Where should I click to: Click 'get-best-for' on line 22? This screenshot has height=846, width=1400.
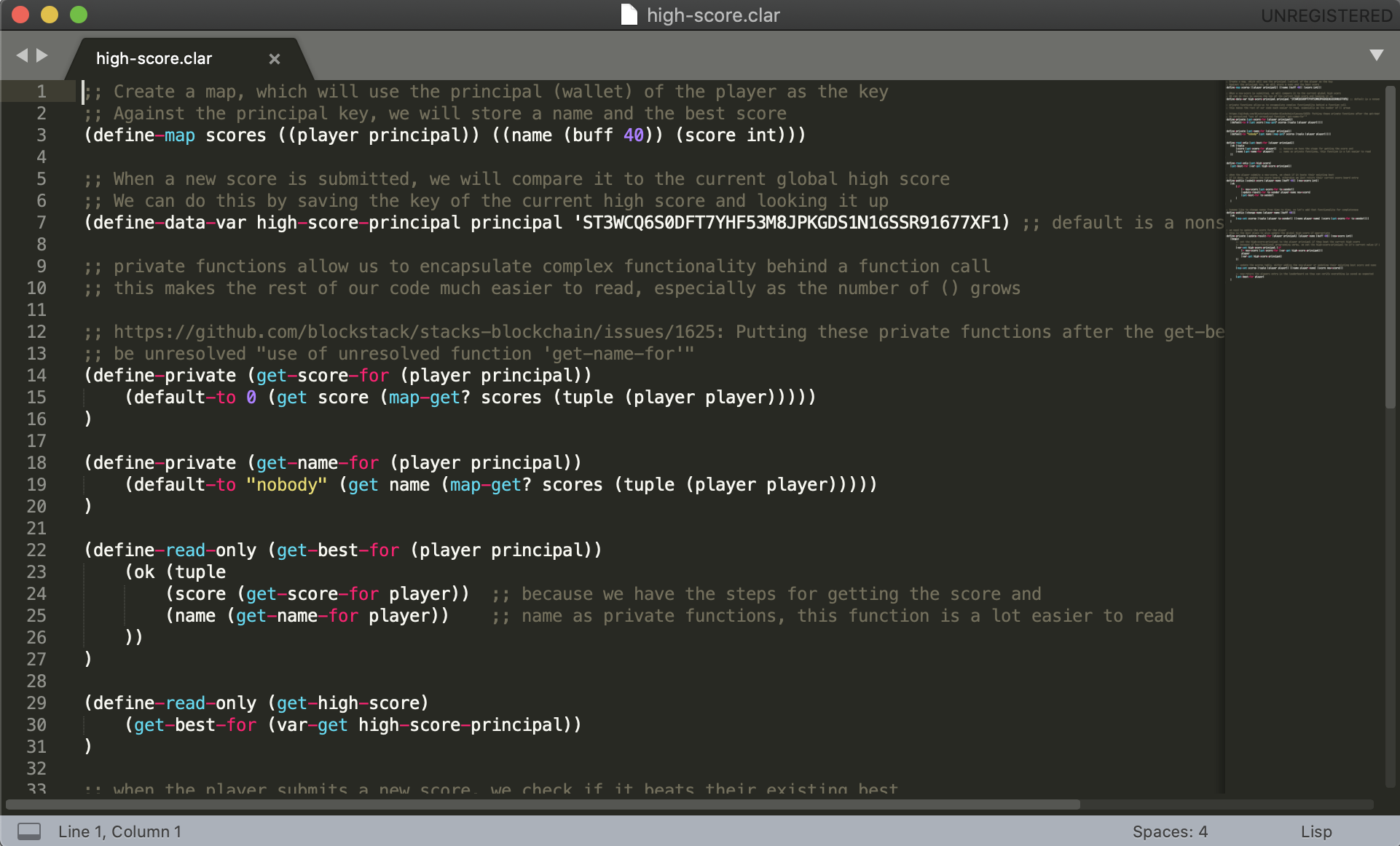pyautogui.click(x=338, y=550)
